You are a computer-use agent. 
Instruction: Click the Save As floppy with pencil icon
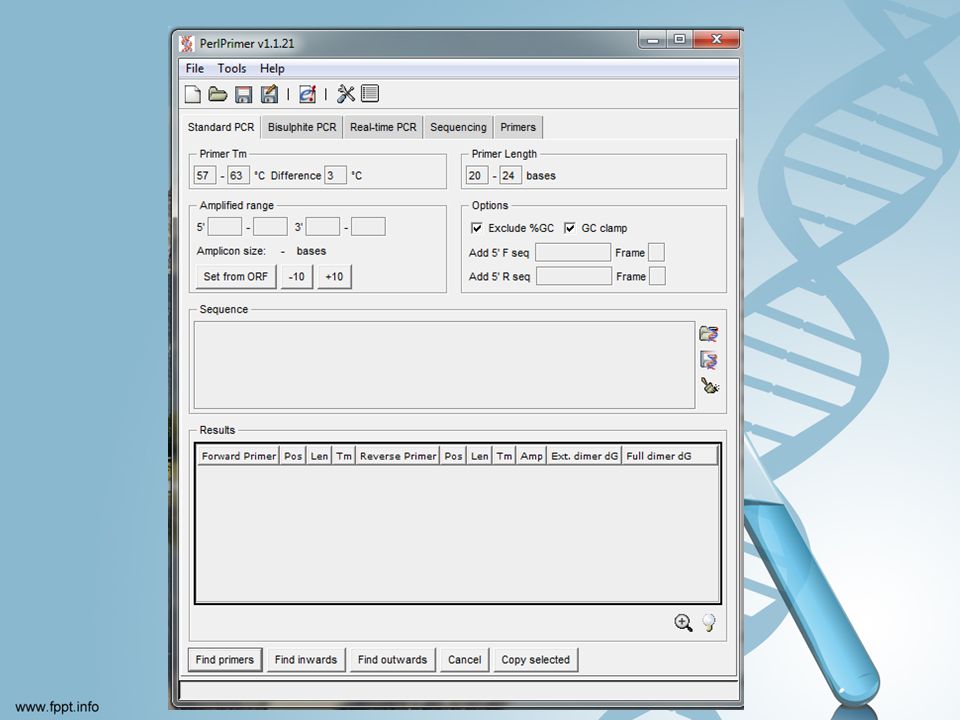click(269, 94)
